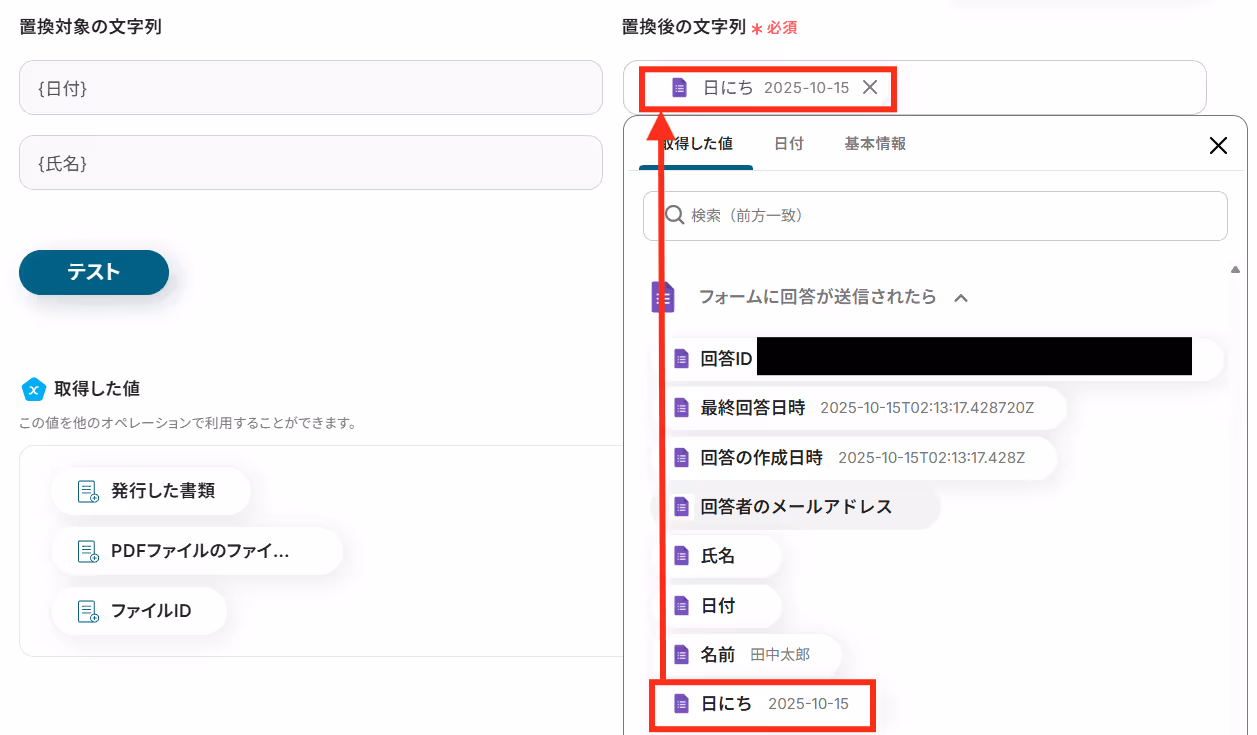Click the form icon beside フォームに回答が送信されたら

tap(663, 297)
